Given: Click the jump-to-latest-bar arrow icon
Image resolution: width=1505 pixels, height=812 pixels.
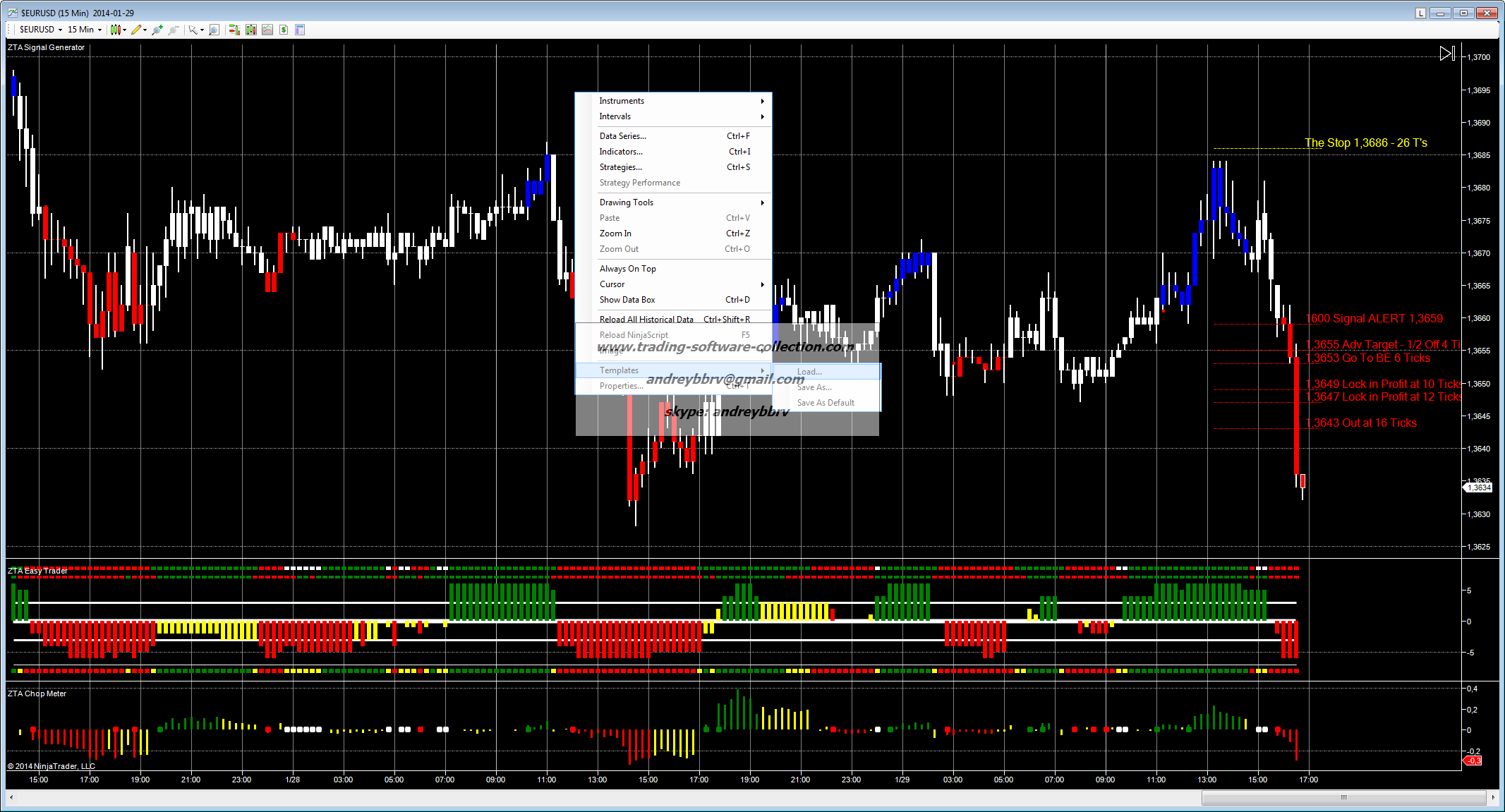Looking at the screenshot, I should point(1446,54).
